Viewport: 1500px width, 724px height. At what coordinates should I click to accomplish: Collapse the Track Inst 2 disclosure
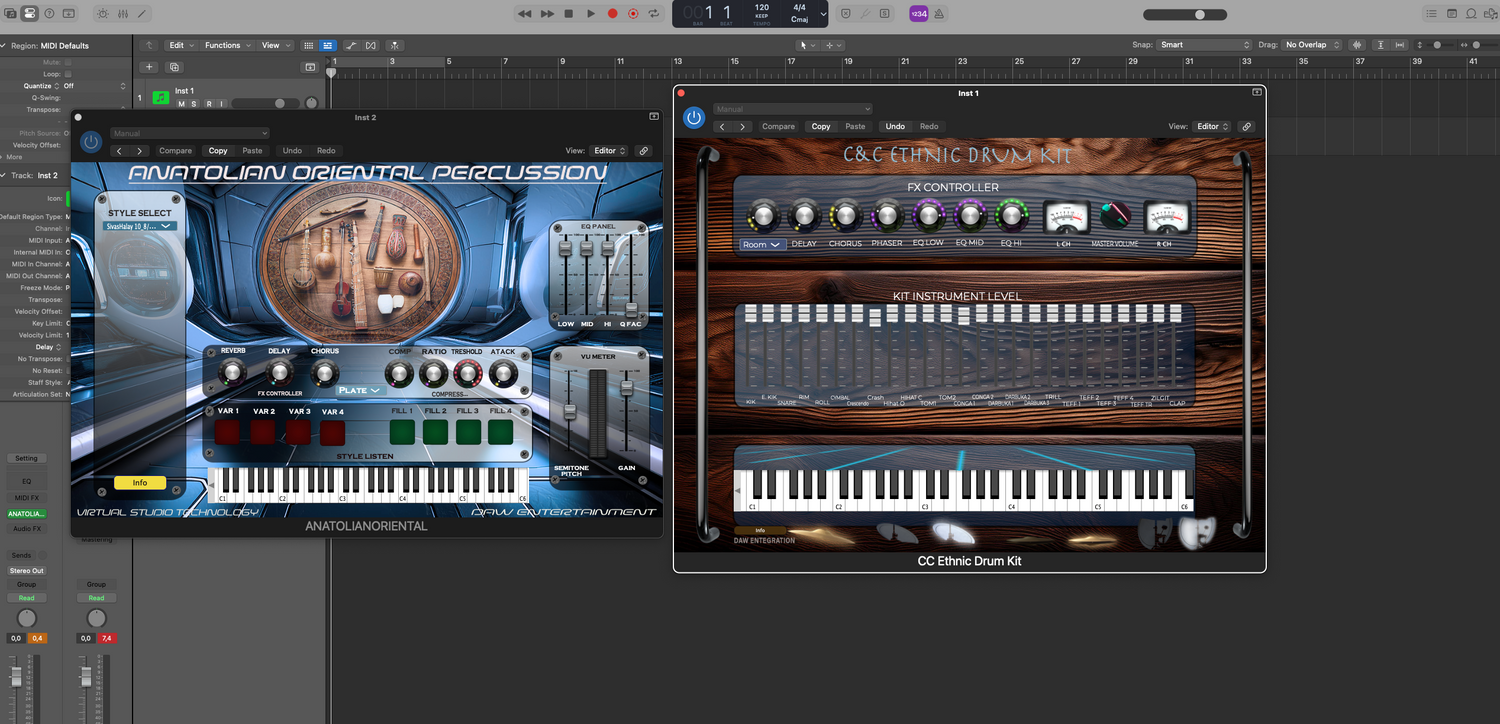coord(4,175)
